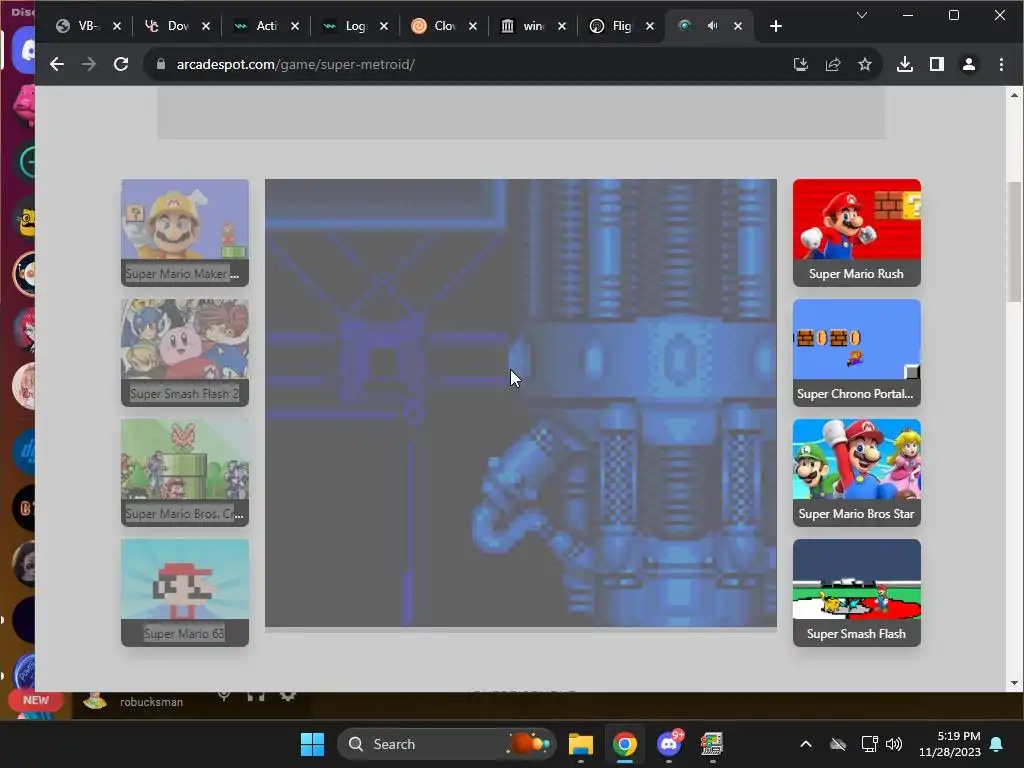This screenshot has height=768, width=1024.
Task: Click the Discord NEW badge
Action: click(x=36, y=700)
